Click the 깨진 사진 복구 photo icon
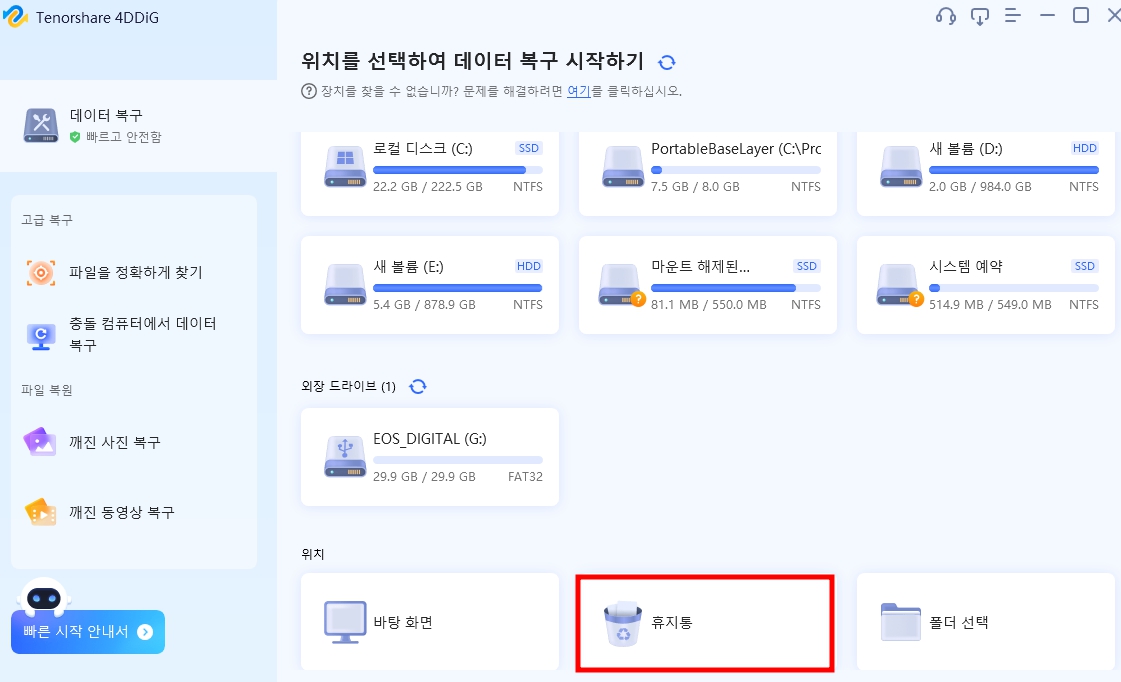This screenshot has width=1121, height=682. pos(40,443)
